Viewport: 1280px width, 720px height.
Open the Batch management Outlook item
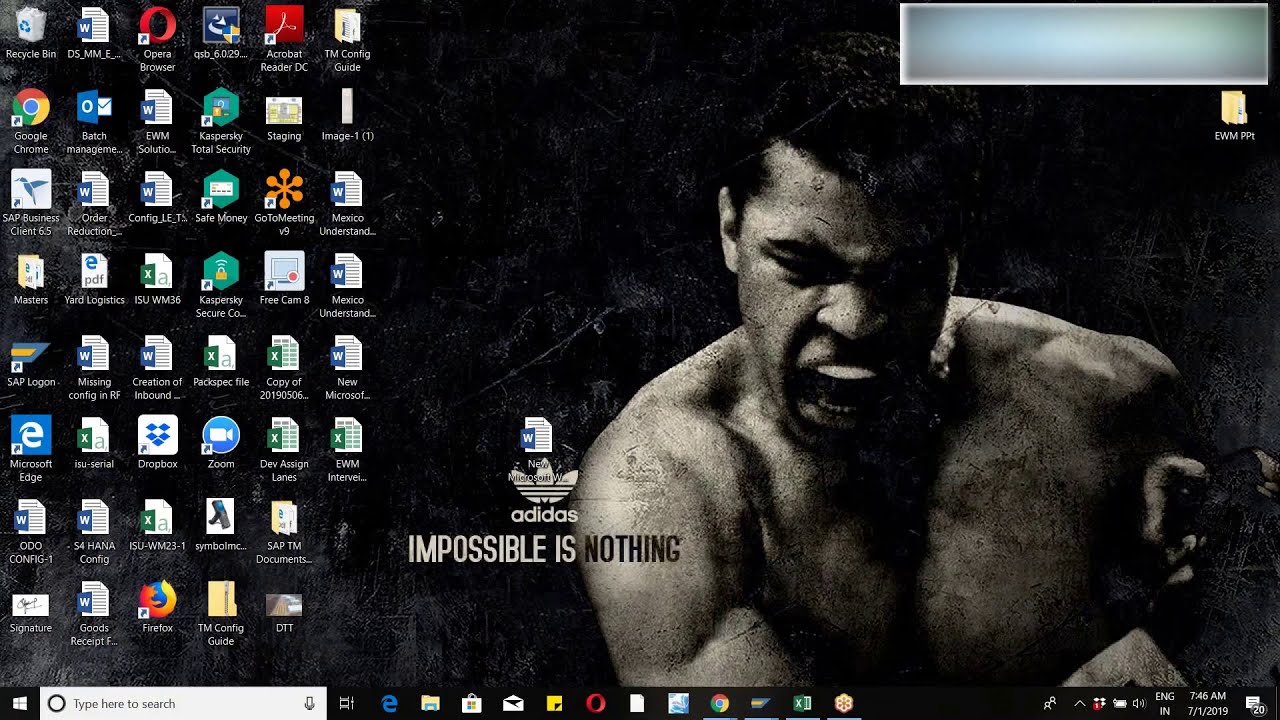[x=94, y=122]
